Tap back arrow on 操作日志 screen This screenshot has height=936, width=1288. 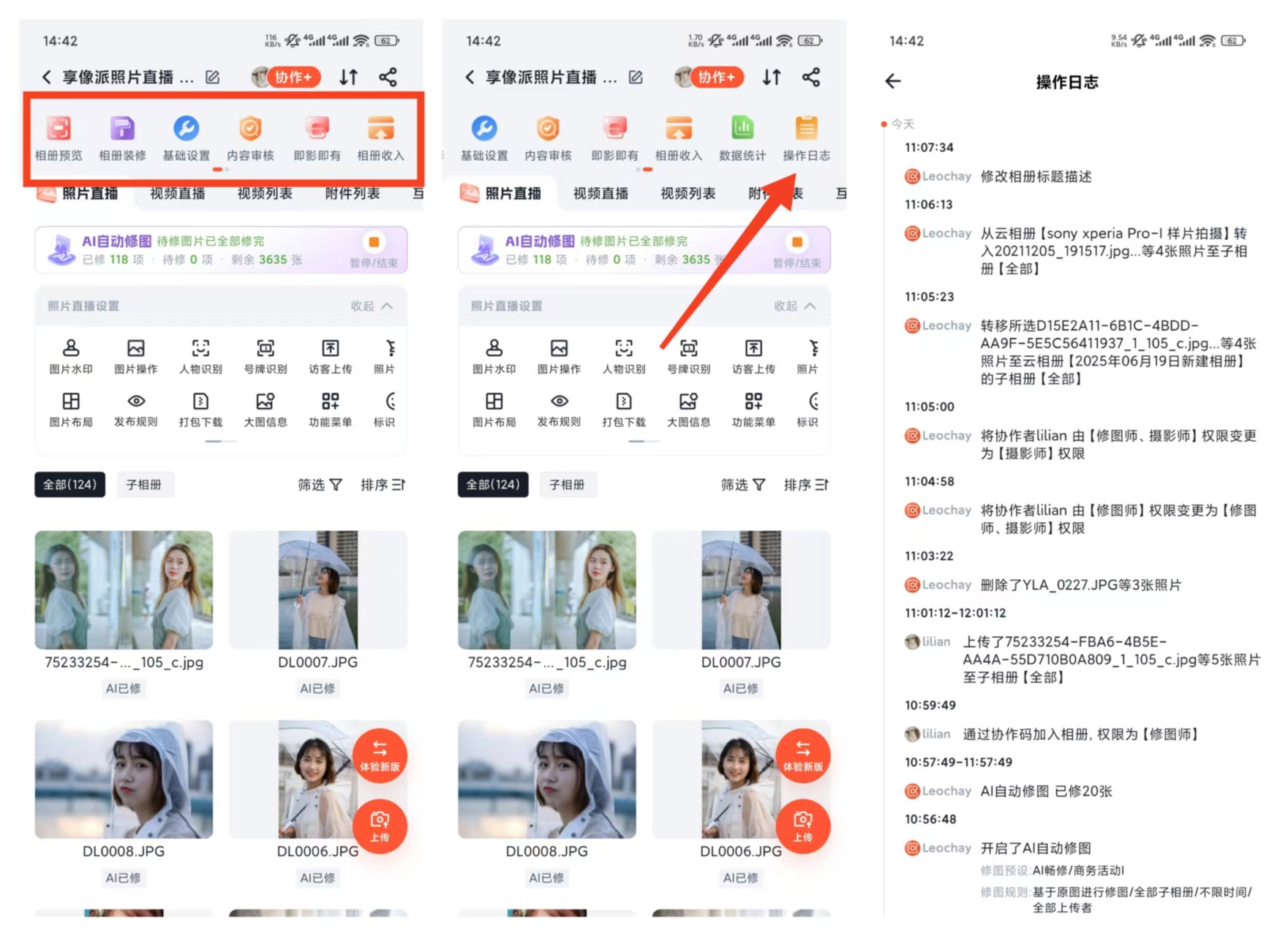[x=893, y=81]
